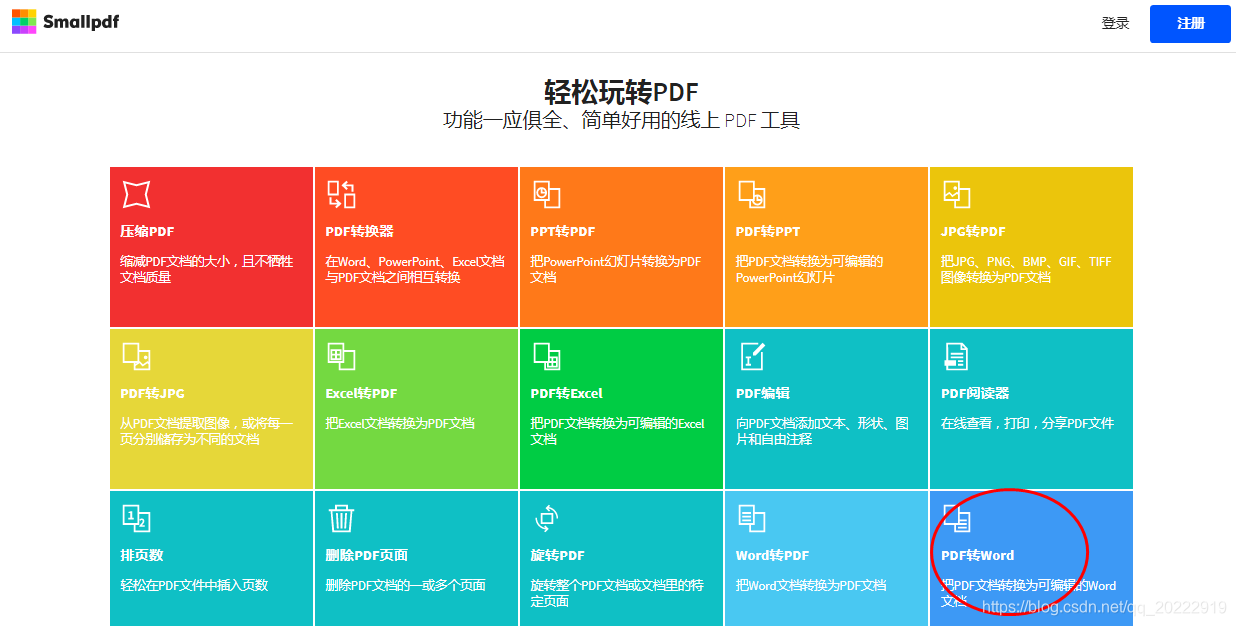Select the PDF转Word icon
Image resolution: width=1236 pixels, height=626 pixels.
[956, 518]
